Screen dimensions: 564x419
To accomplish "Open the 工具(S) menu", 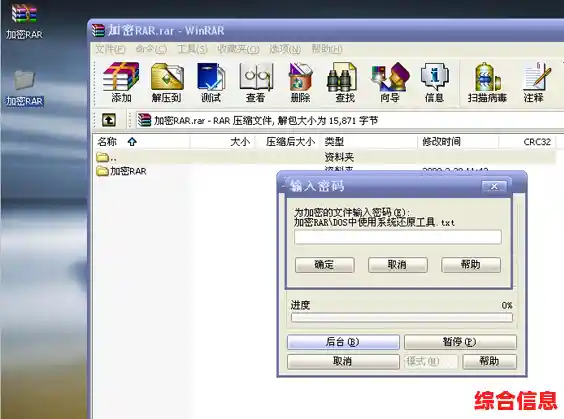I will pos(192,49).
